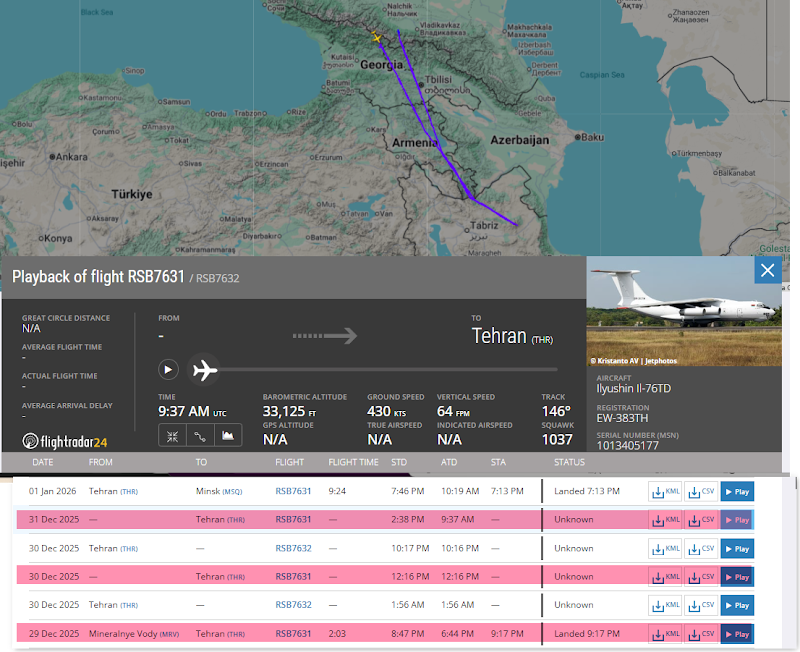Open the altitude graph chart icon

point(228,436)
